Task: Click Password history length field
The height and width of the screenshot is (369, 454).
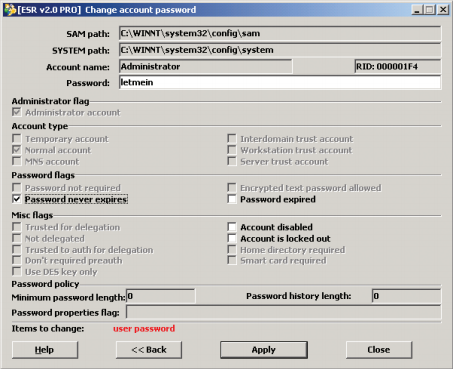Action: coord(406,296)
